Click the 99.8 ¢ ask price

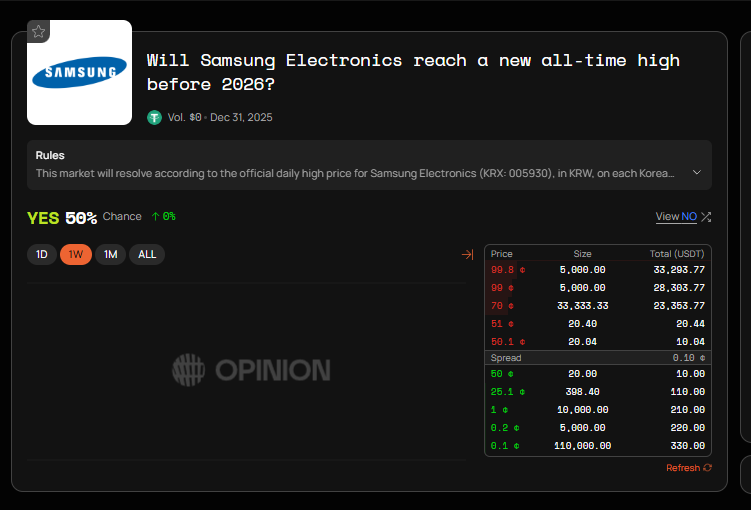[x=508, y=270]
